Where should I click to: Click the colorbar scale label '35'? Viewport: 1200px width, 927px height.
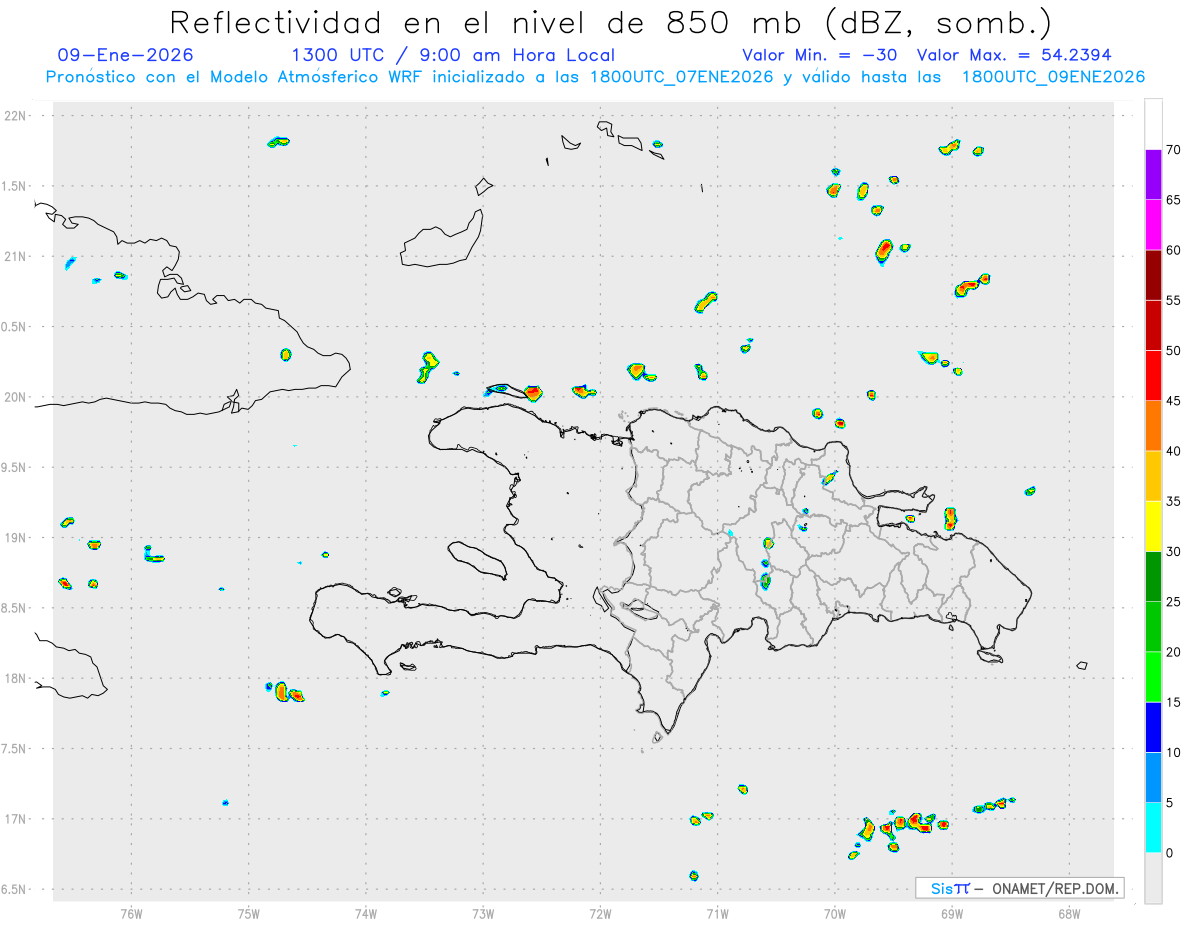pos(1174,501)
